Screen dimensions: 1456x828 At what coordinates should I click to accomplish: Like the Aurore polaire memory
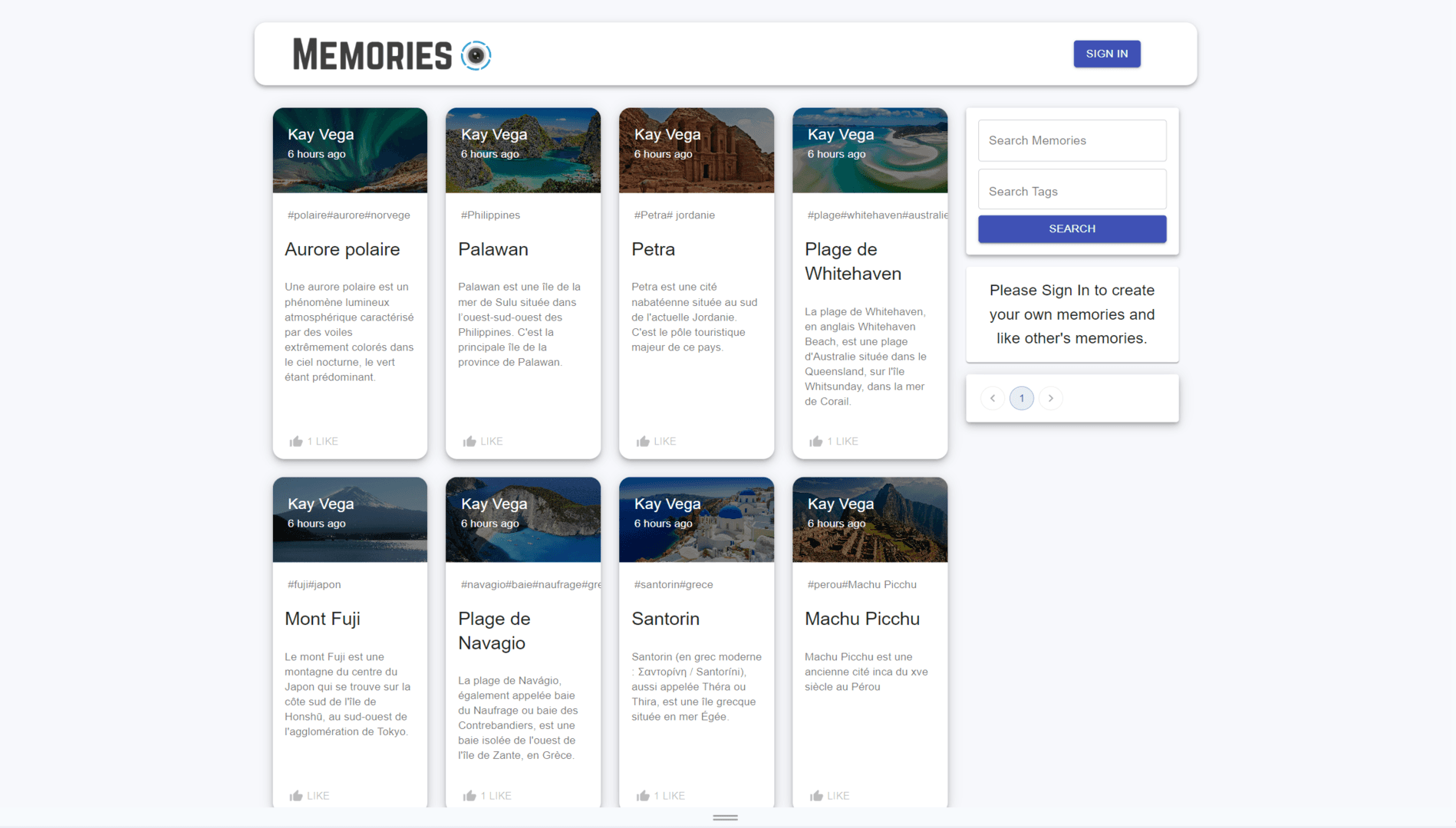314,441
